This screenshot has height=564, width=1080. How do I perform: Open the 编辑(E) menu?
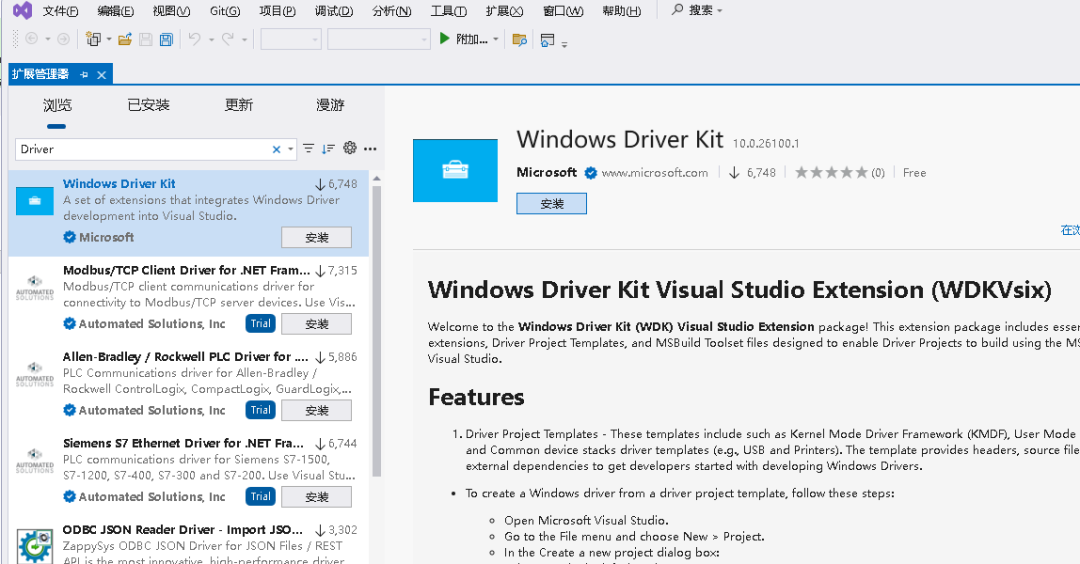click(x=115, y=11)
